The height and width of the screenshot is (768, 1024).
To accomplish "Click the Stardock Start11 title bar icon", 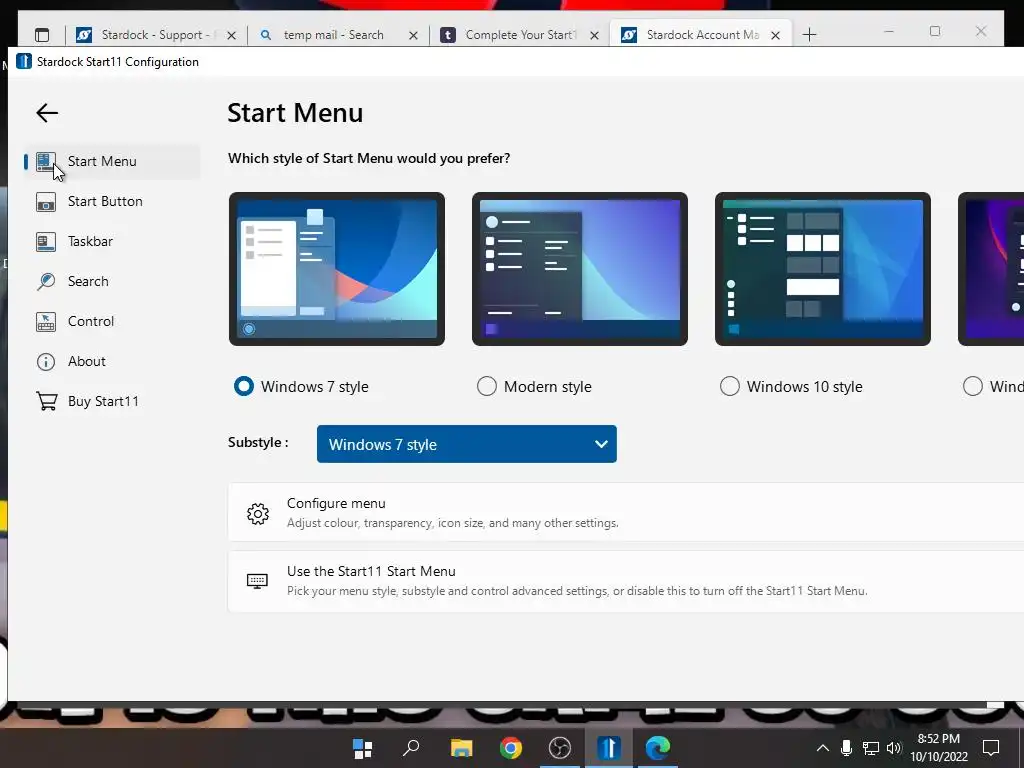I will (24, 61).
